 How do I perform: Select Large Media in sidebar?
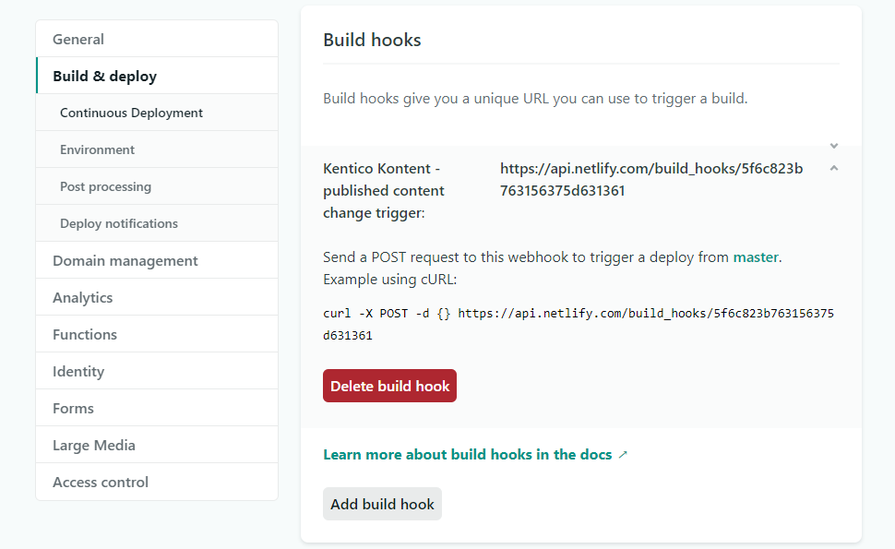94,446
